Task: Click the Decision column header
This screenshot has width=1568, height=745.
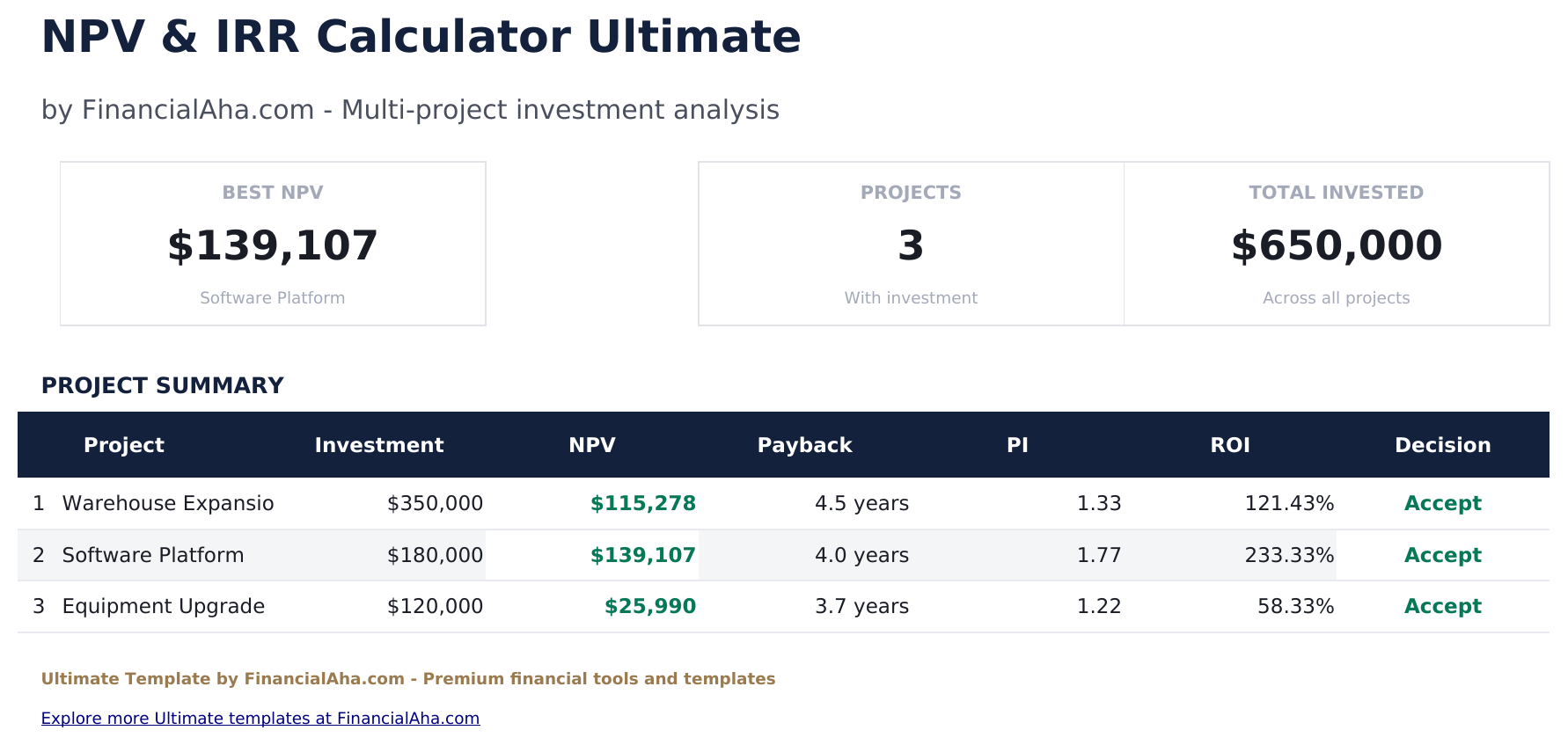Action: [x=1442, y=445]
